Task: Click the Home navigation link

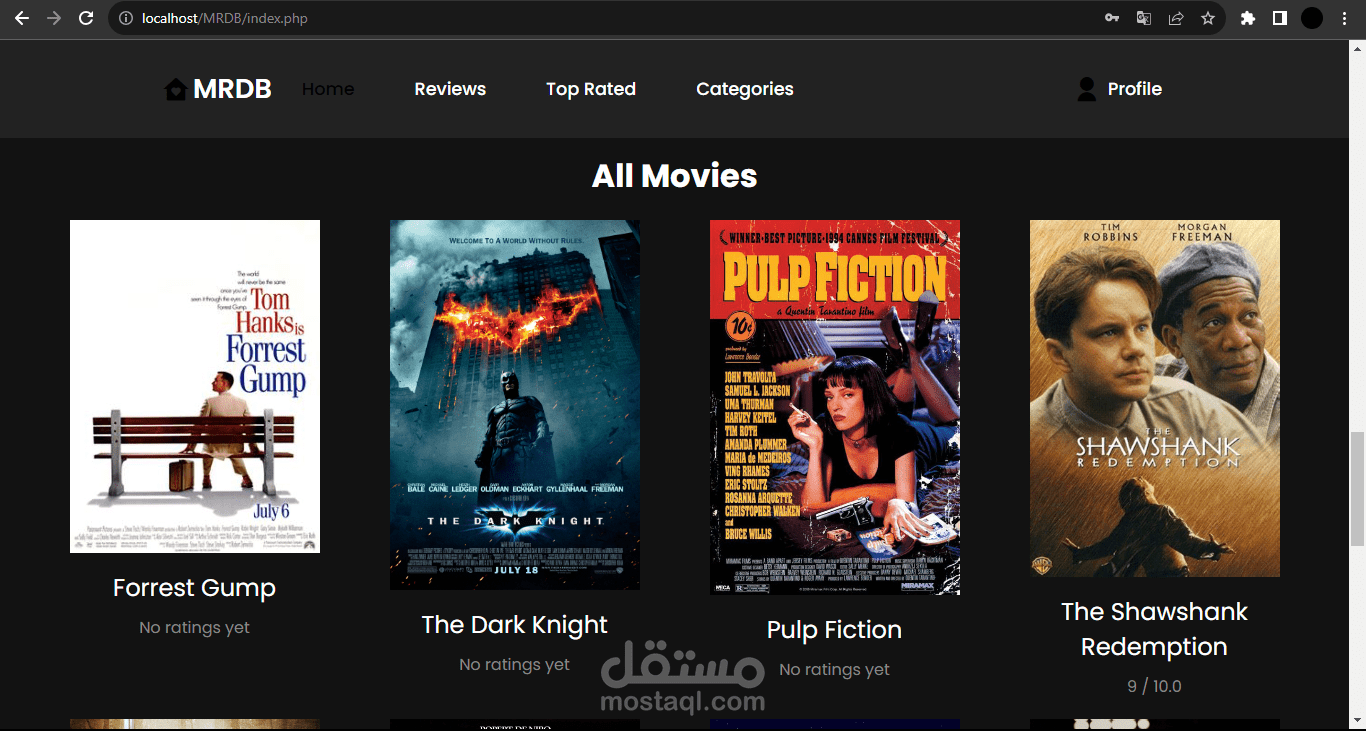Action: [x=328, y=88]
